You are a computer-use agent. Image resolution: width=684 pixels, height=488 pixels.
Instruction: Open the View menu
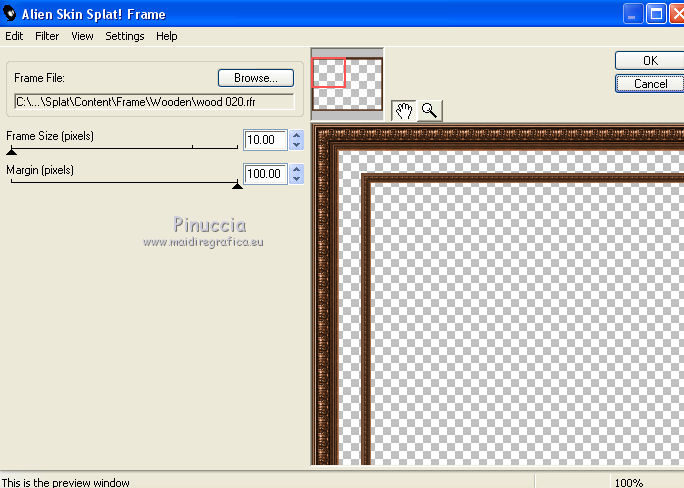pos(82,36)
